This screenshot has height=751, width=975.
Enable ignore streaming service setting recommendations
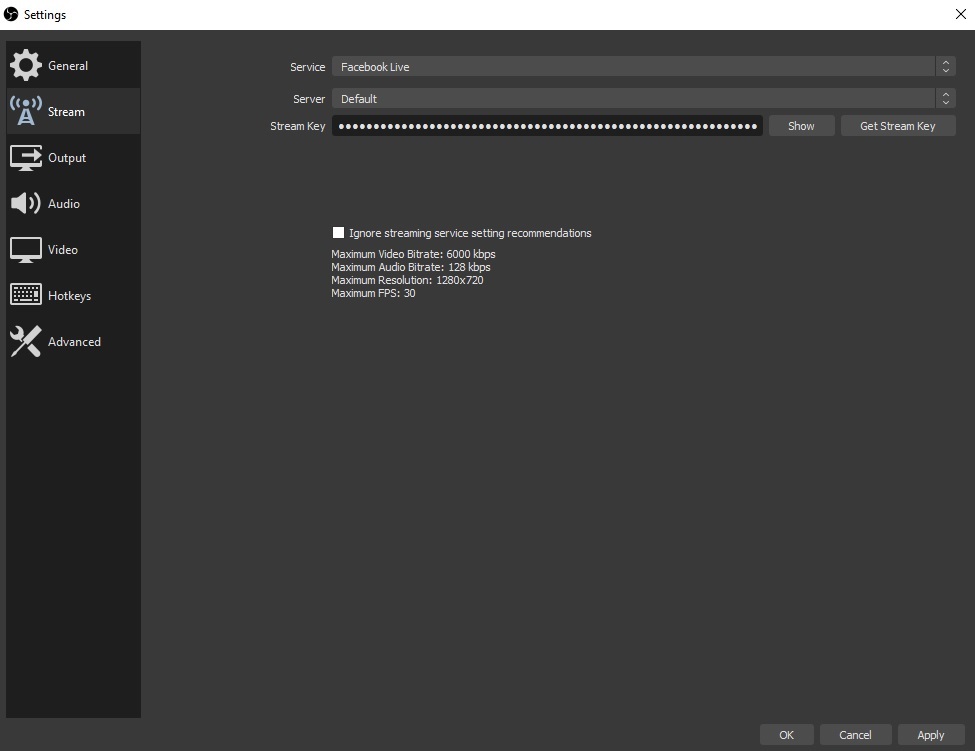click(x=338, y=232)
